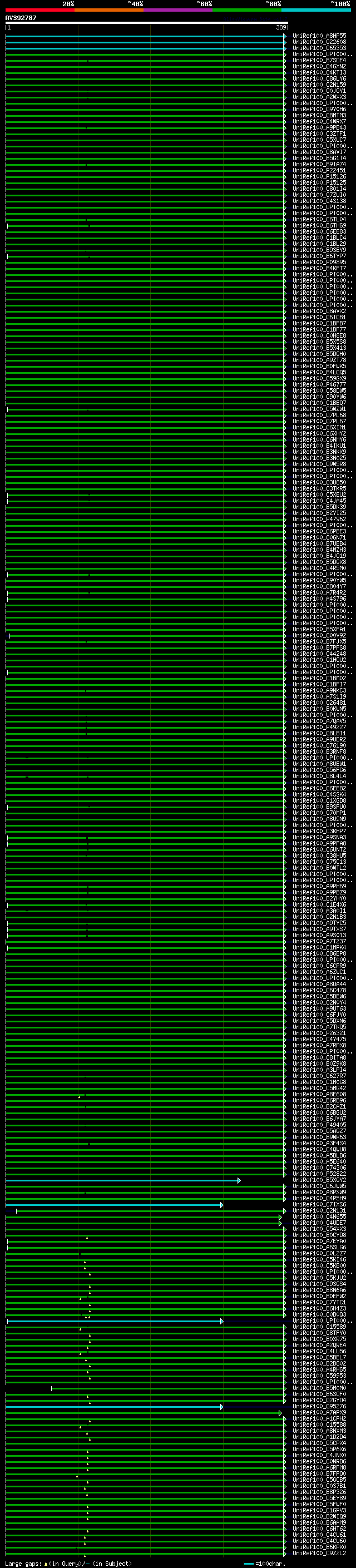
Task: Select the UniRef100_Q8AVI7 label
Action: click(319, 152)
